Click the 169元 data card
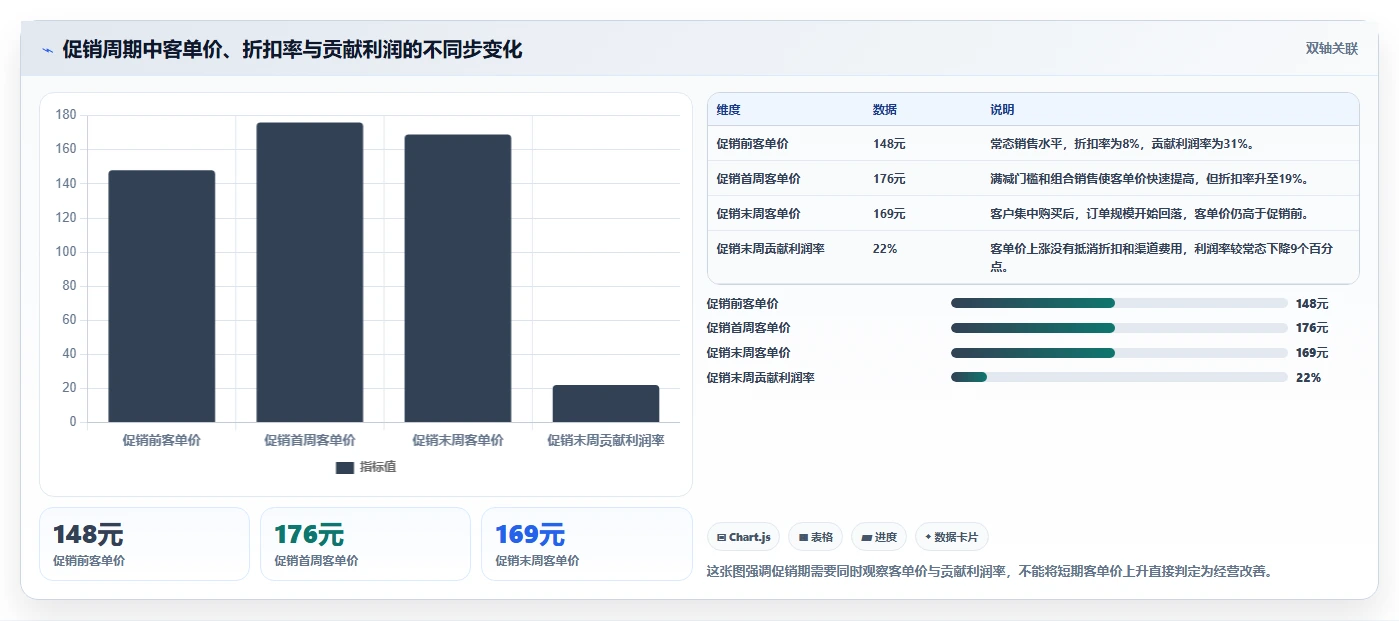Image resolution: width=1399 pixels, height=621 pixels. tap(586, 544)
